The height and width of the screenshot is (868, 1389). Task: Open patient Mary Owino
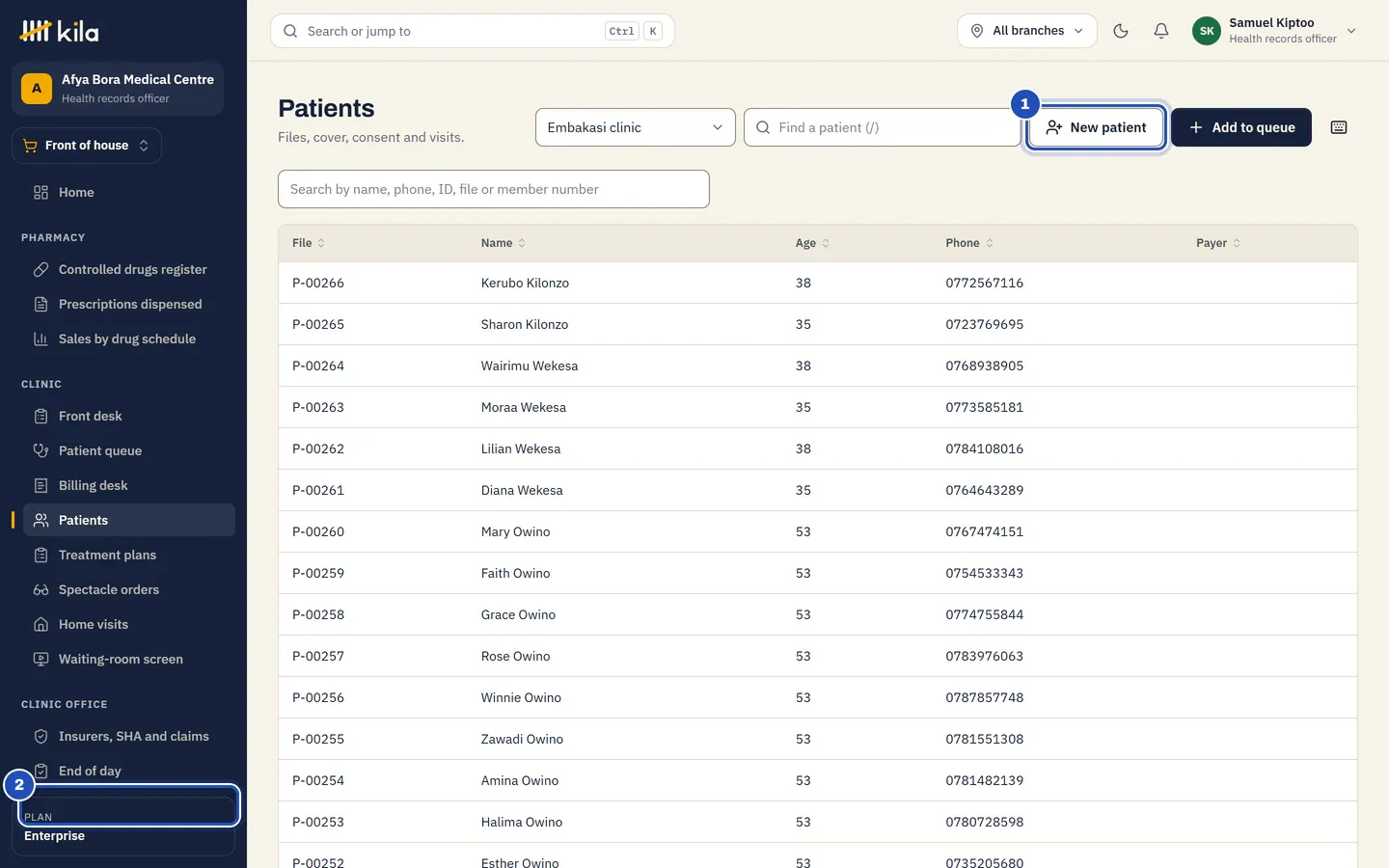point(515,532)
